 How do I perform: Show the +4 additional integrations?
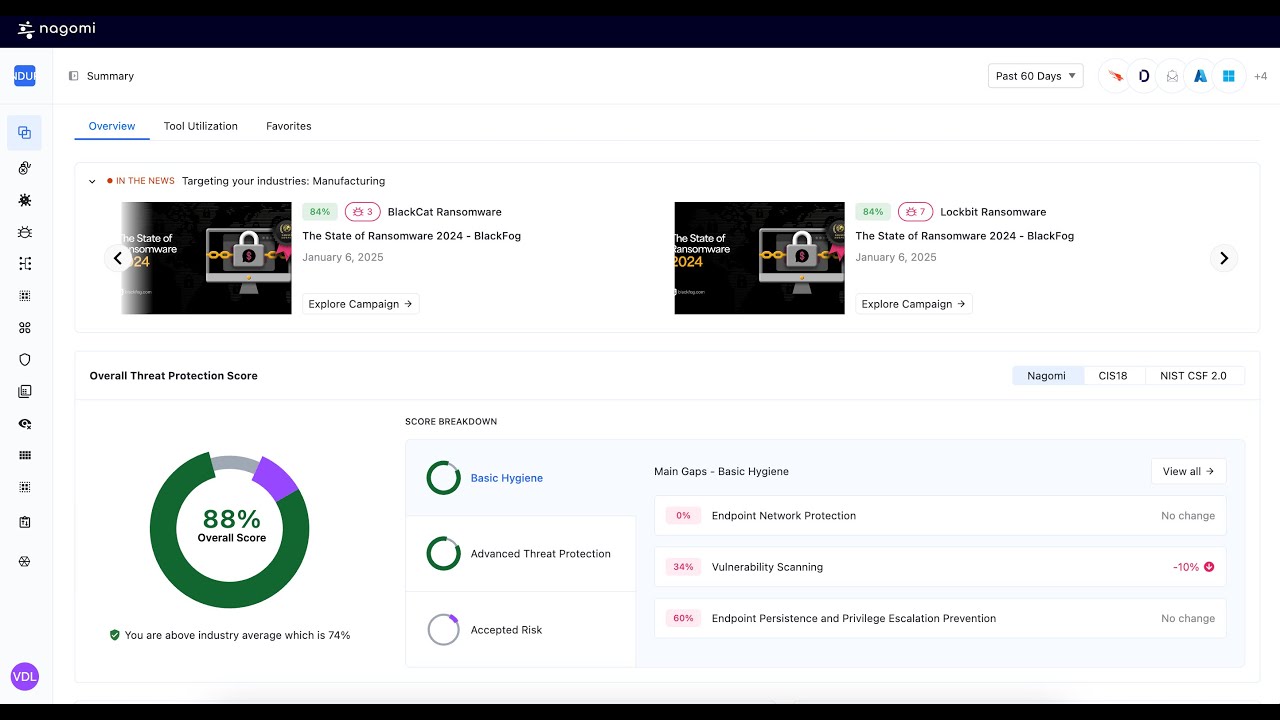[x=1260, y=76]
